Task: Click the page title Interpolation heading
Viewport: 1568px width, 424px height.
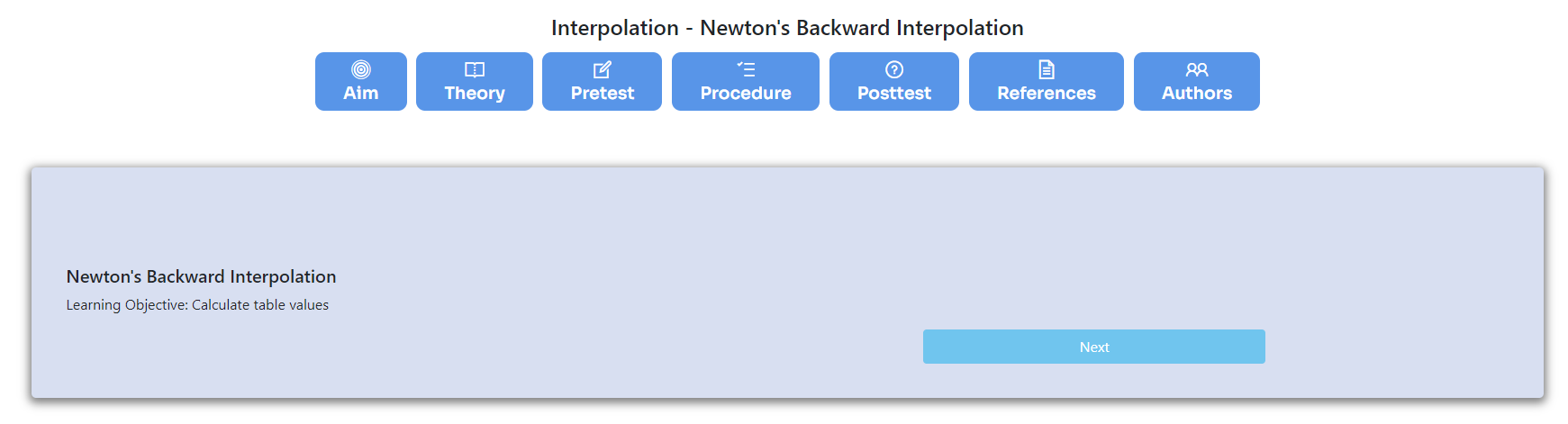Action: pyautogui.click(x=787, y=28)
